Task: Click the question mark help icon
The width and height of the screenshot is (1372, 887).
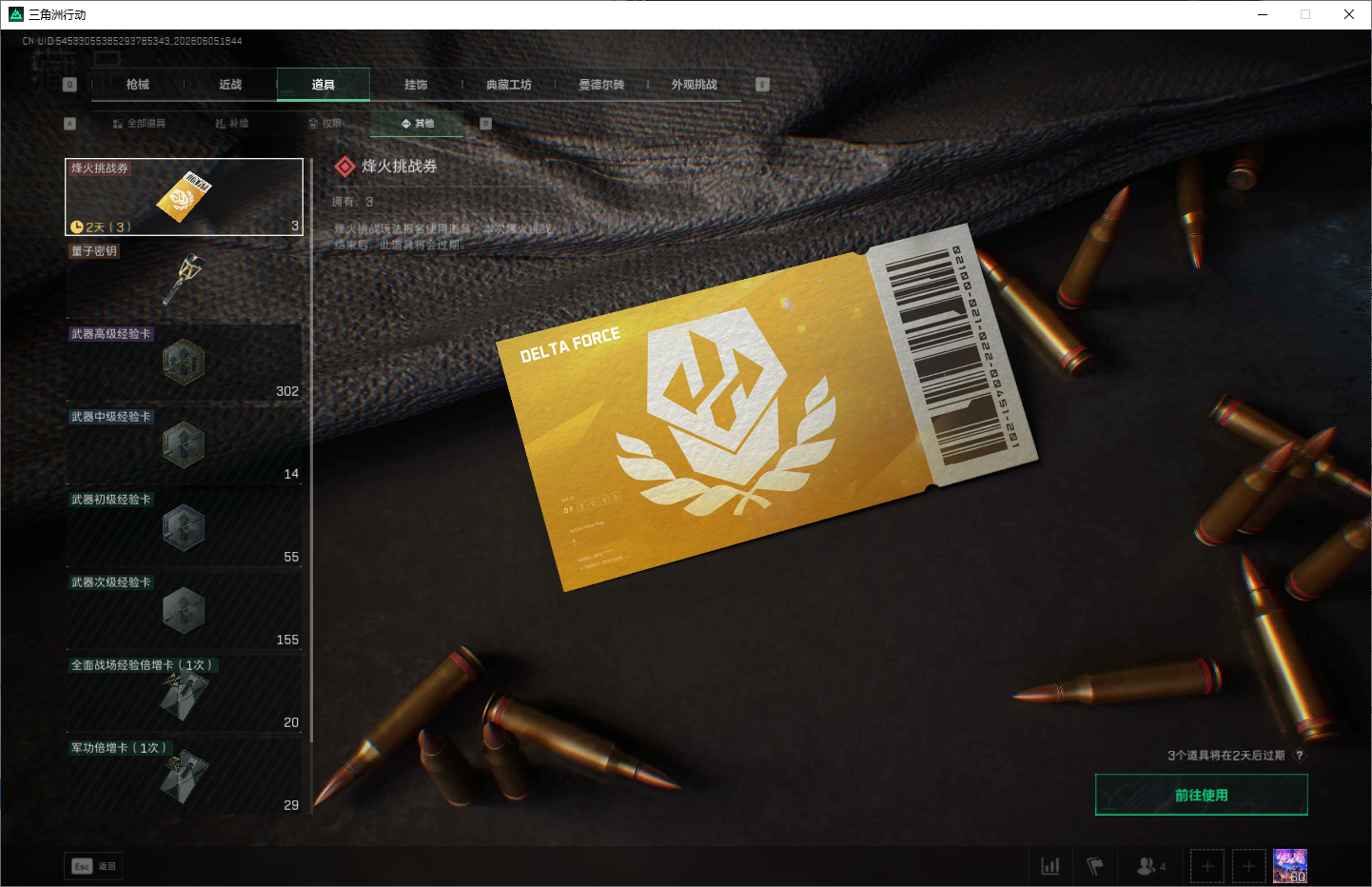Action: [x=1299, y=756]
